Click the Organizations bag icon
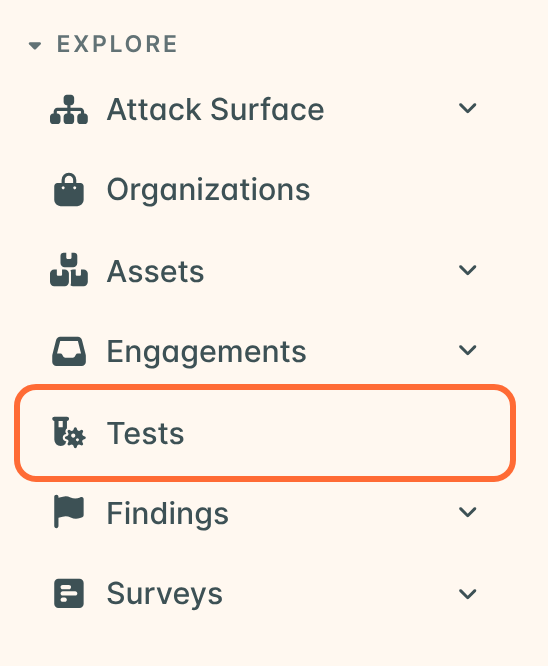 tap(69, 190)
